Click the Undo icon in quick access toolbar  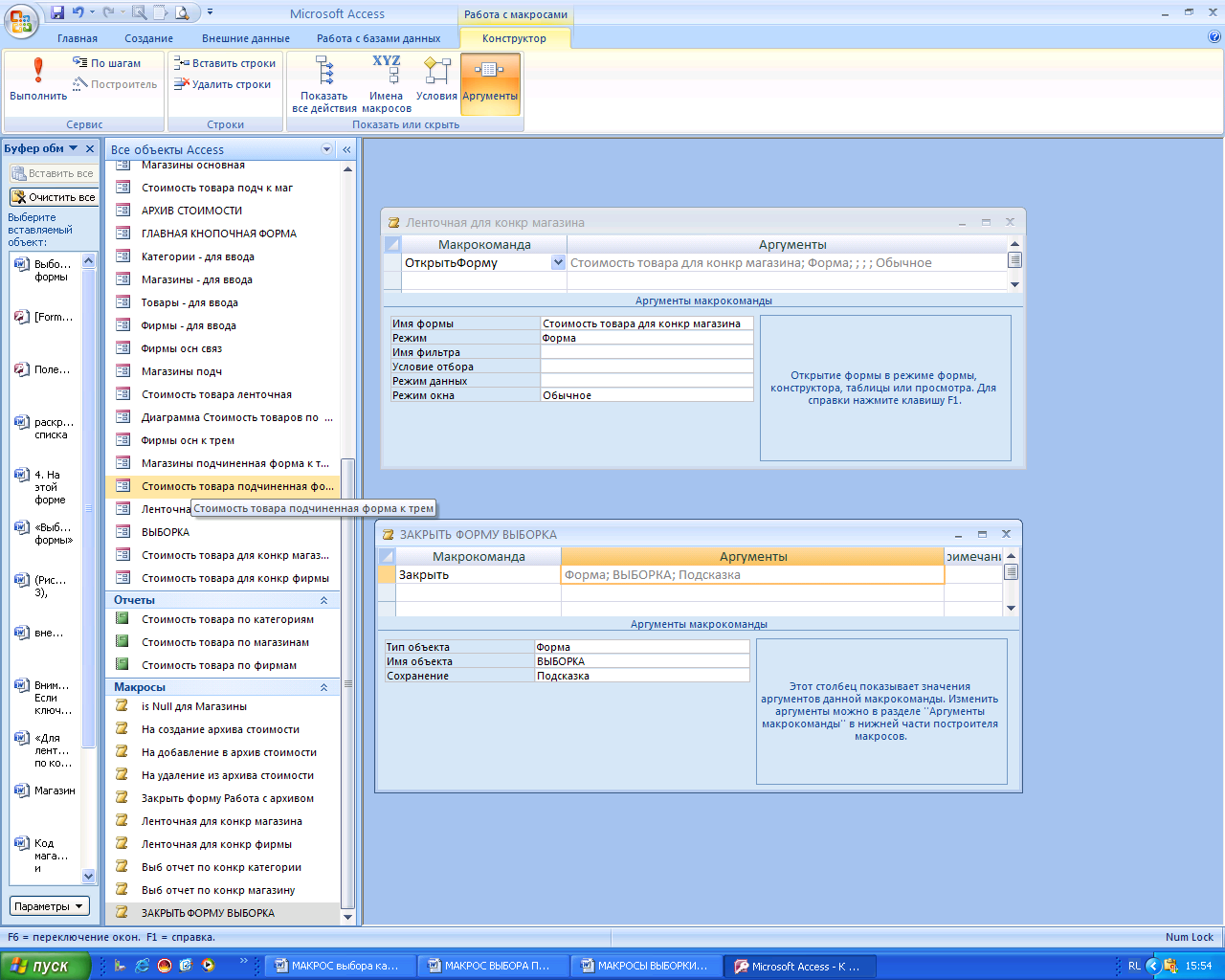click(x=78, y=12)
